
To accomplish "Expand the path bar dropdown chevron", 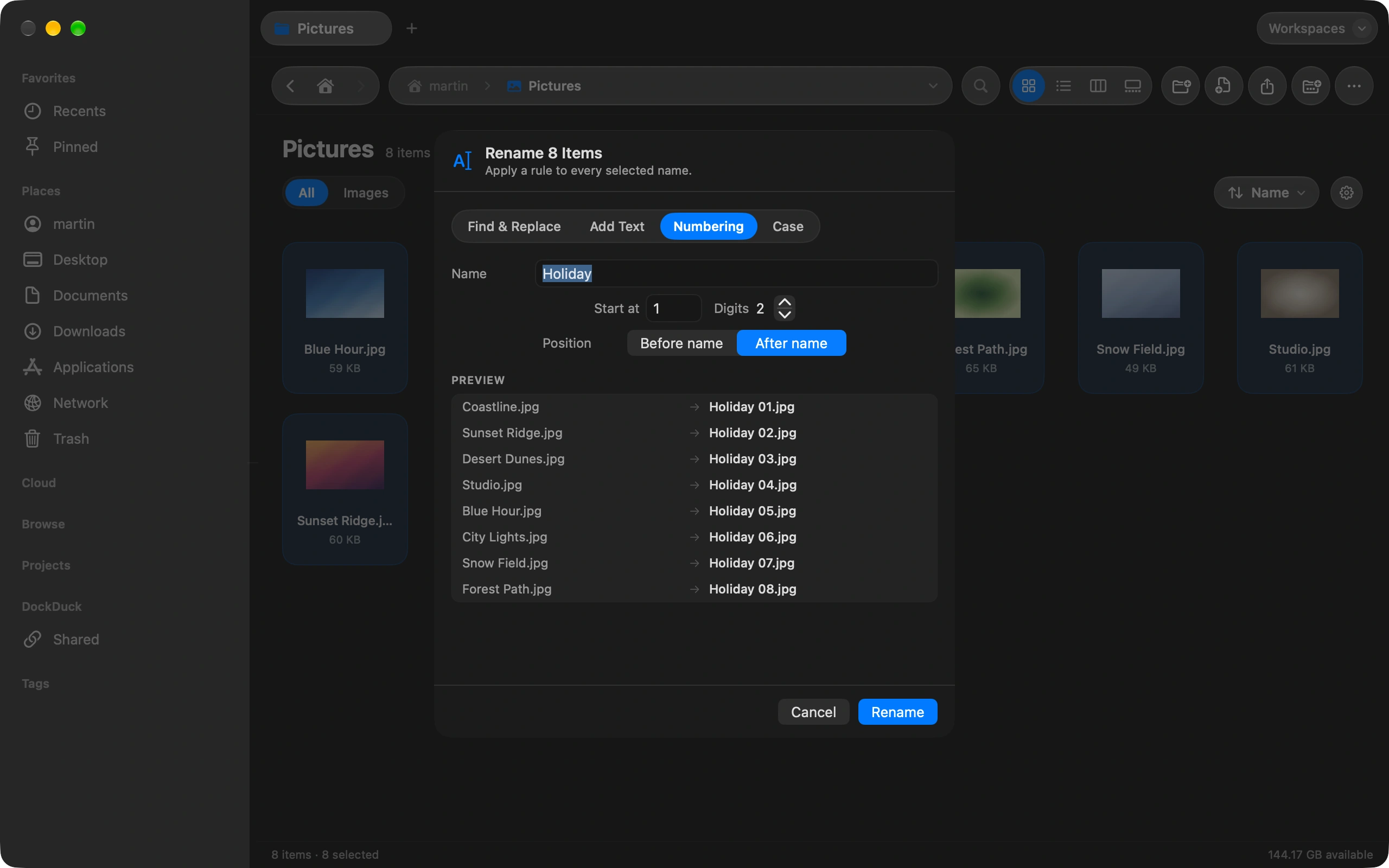I will click(933, 86).
